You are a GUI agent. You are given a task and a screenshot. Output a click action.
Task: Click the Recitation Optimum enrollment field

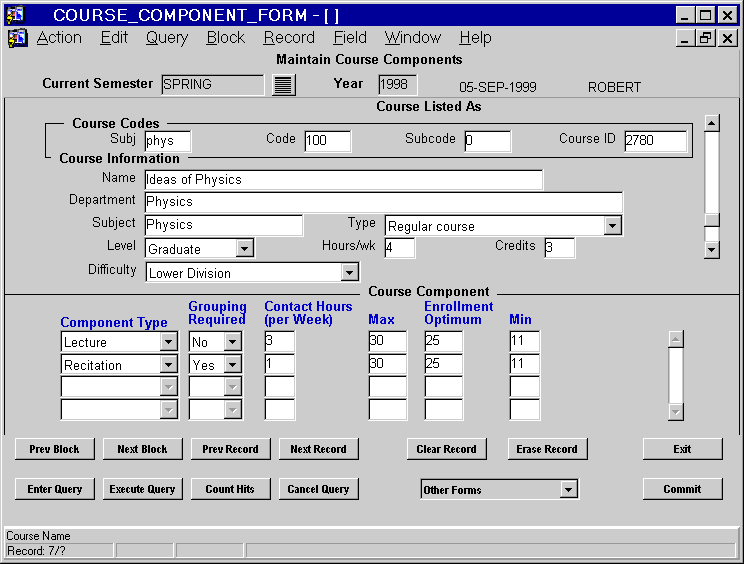tap(444, 364)
